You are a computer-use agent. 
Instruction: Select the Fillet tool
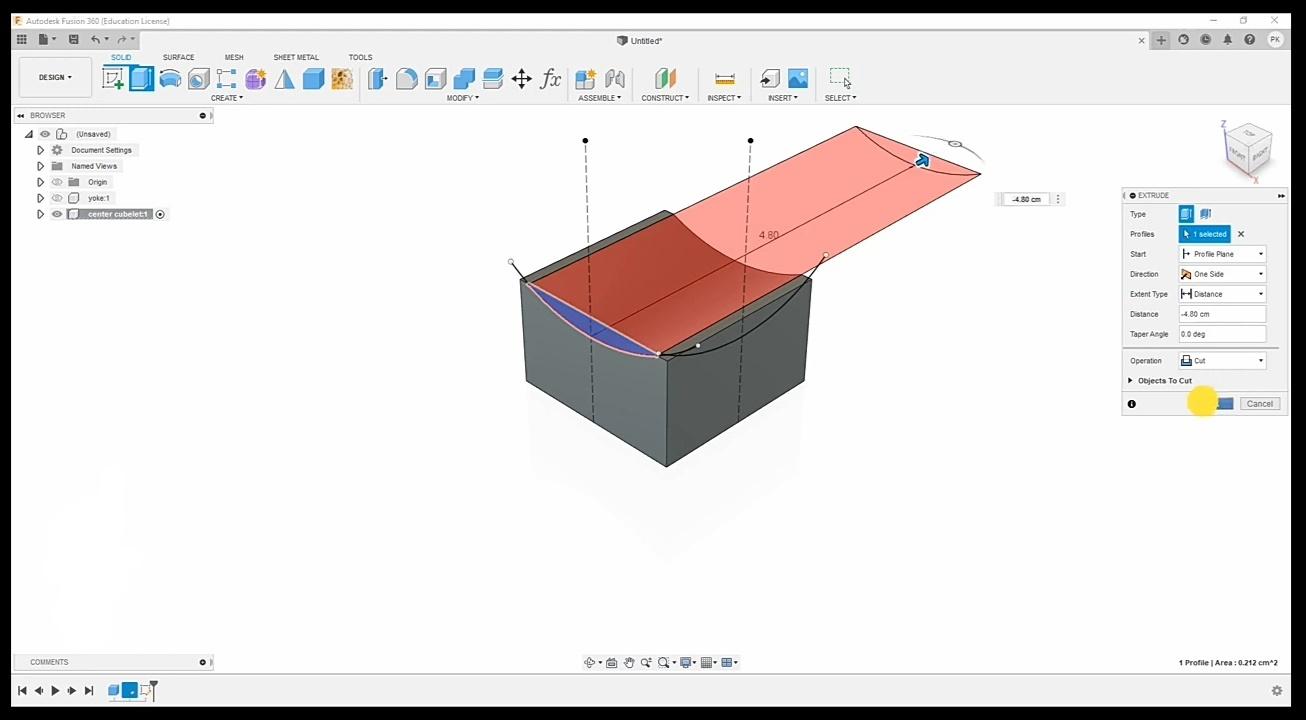(x=406, y=79)
